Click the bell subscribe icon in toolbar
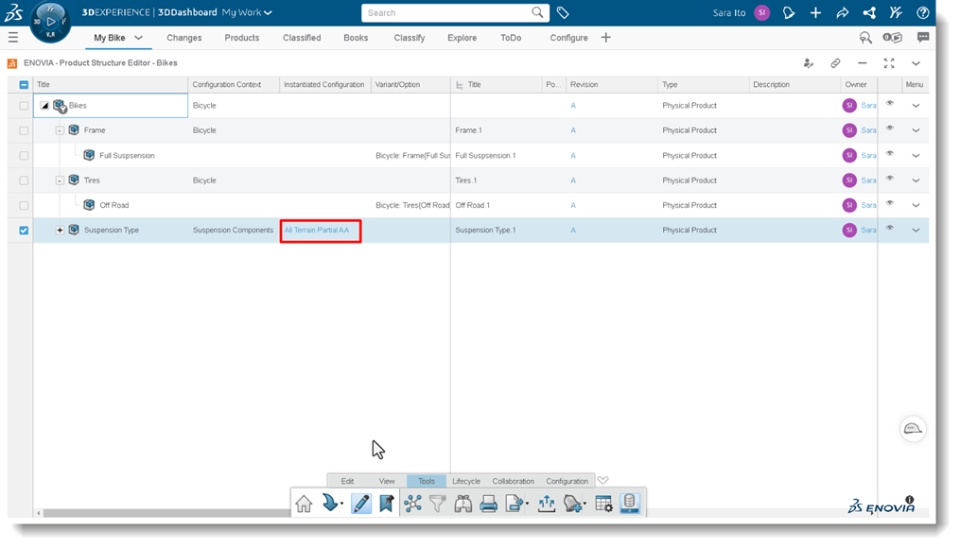The height and width of the screenshot is (548, 960). coord(574,503)
